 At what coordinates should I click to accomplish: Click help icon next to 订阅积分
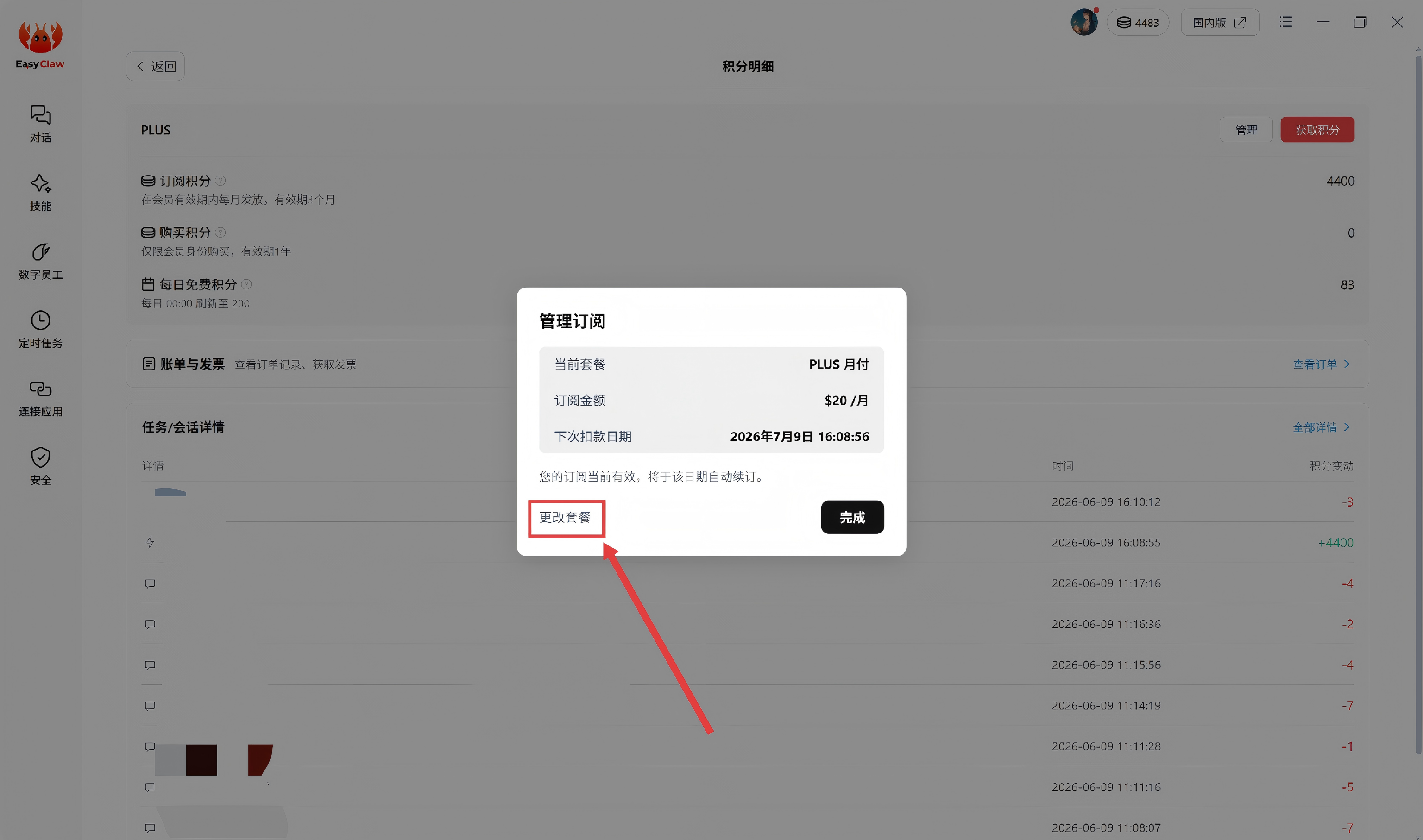click(x=220, y=181)
